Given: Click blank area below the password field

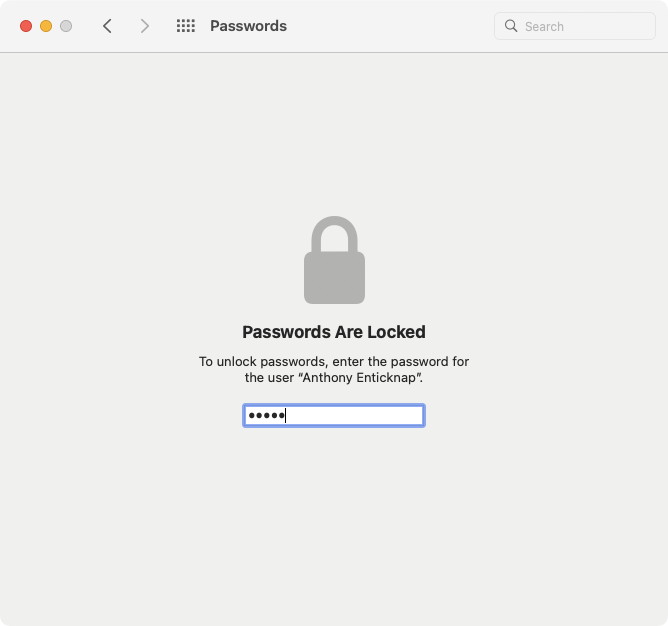Looking at the screenshot, I should point(334,511).
